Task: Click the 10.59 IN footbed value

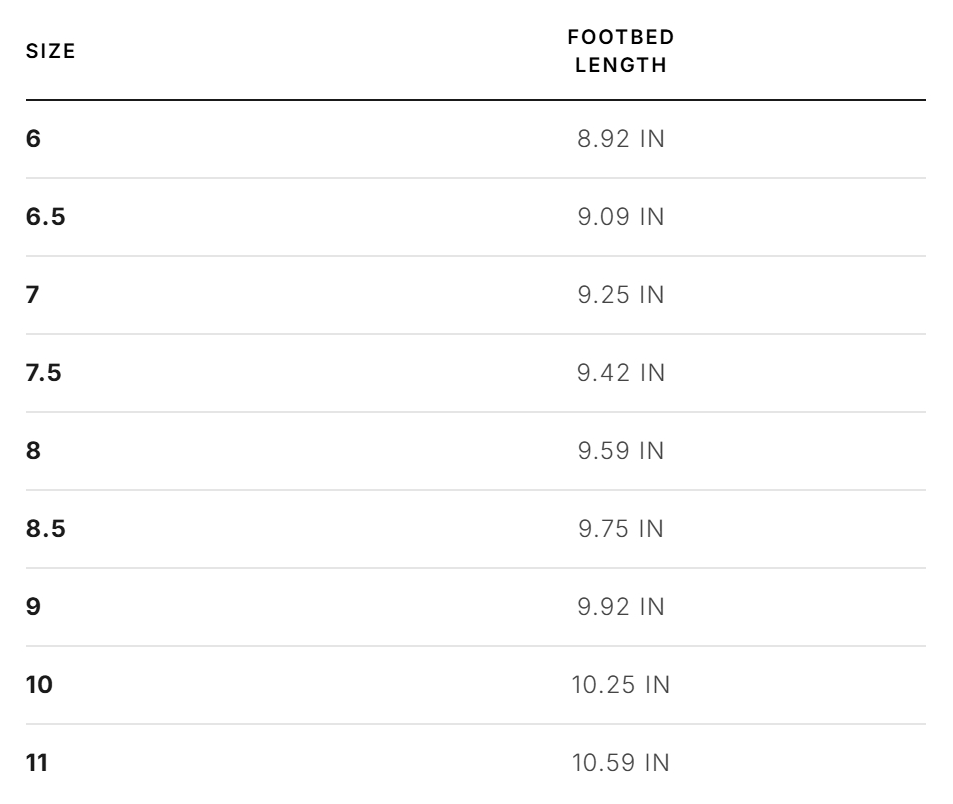Action: tap(621, 763)
